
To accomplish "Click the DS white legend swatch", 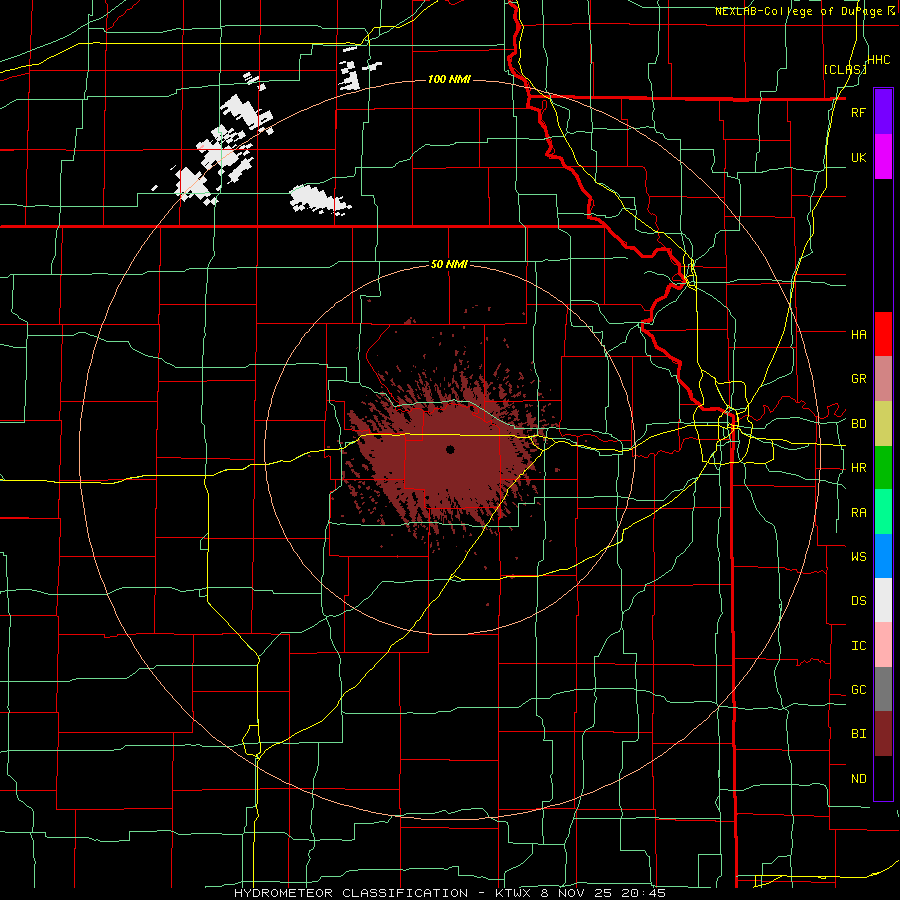I will [883, 600].
